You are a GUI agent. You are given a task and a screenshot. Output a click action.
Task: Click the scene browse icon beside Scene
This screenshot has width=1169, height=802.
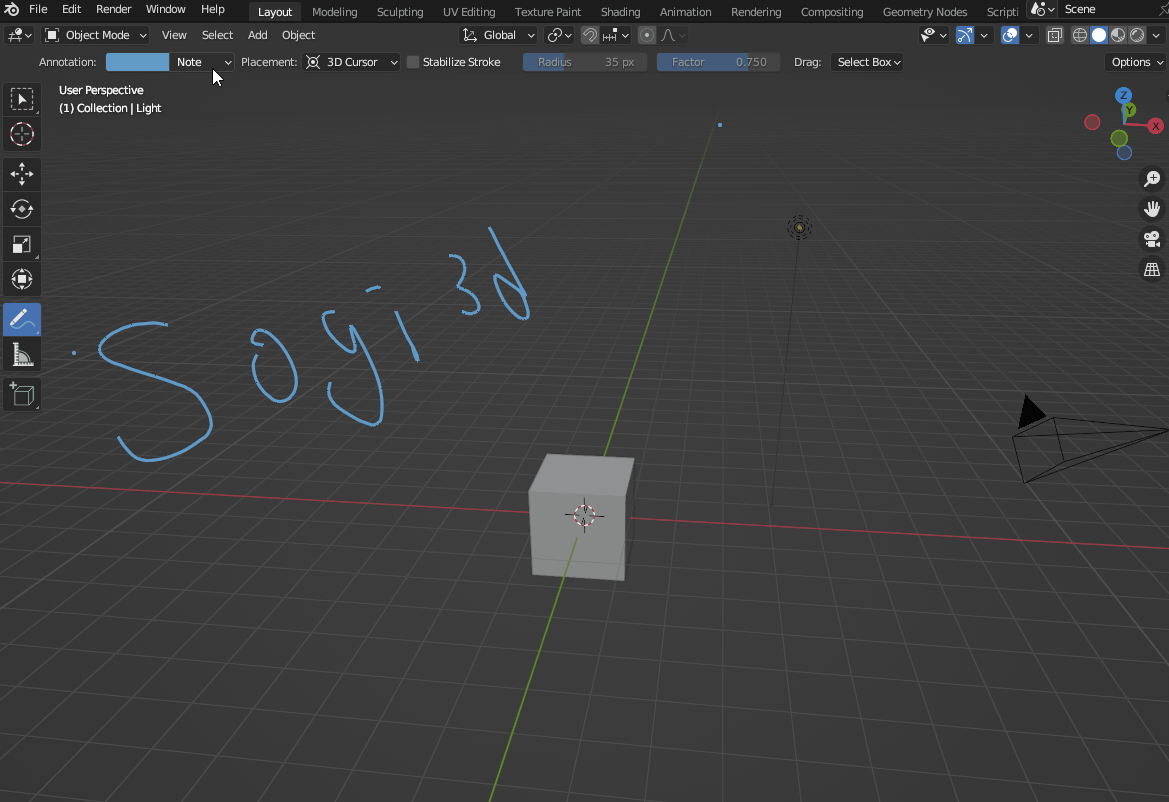tap(1042, 10)
